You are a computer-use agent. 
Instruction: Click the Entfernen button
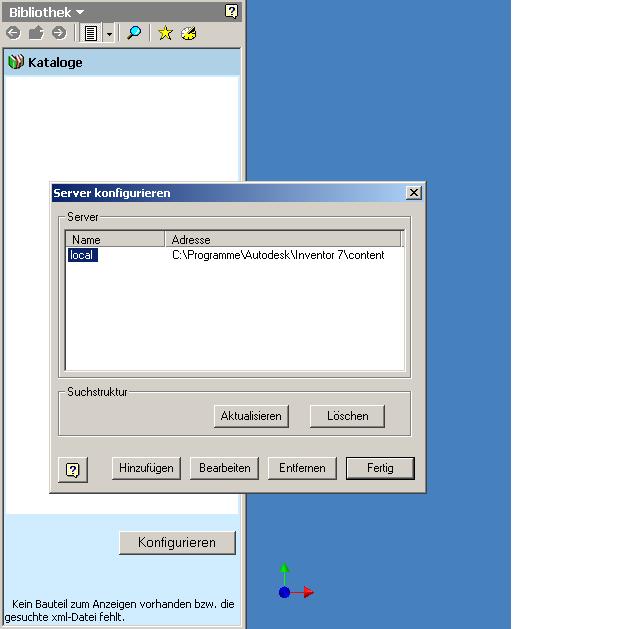pyautogui.click(x=302, y=468)
